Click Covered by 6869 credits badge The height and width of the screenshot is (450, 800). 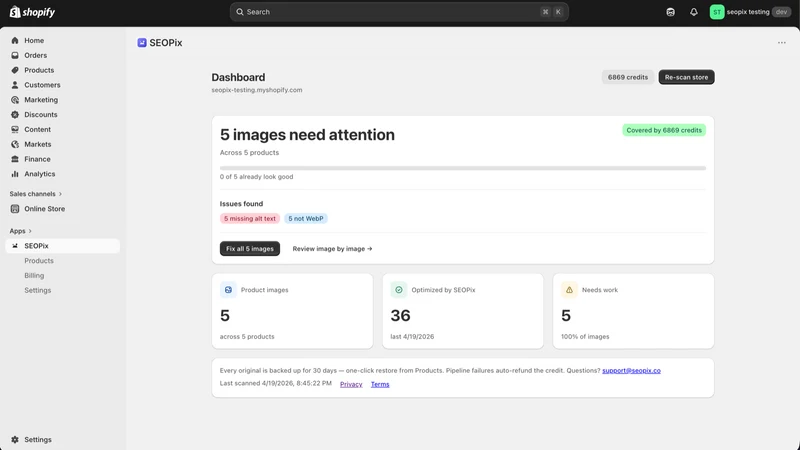point(664,130)
